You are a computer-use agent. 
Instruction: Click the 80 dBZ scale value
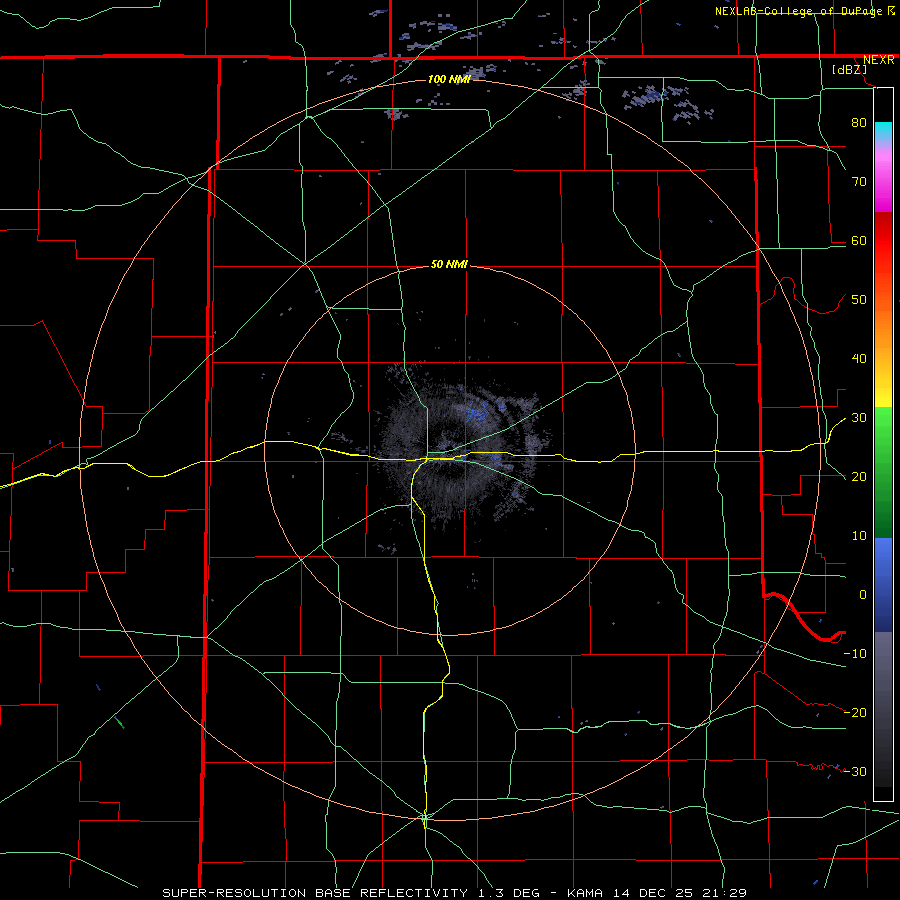859,122
